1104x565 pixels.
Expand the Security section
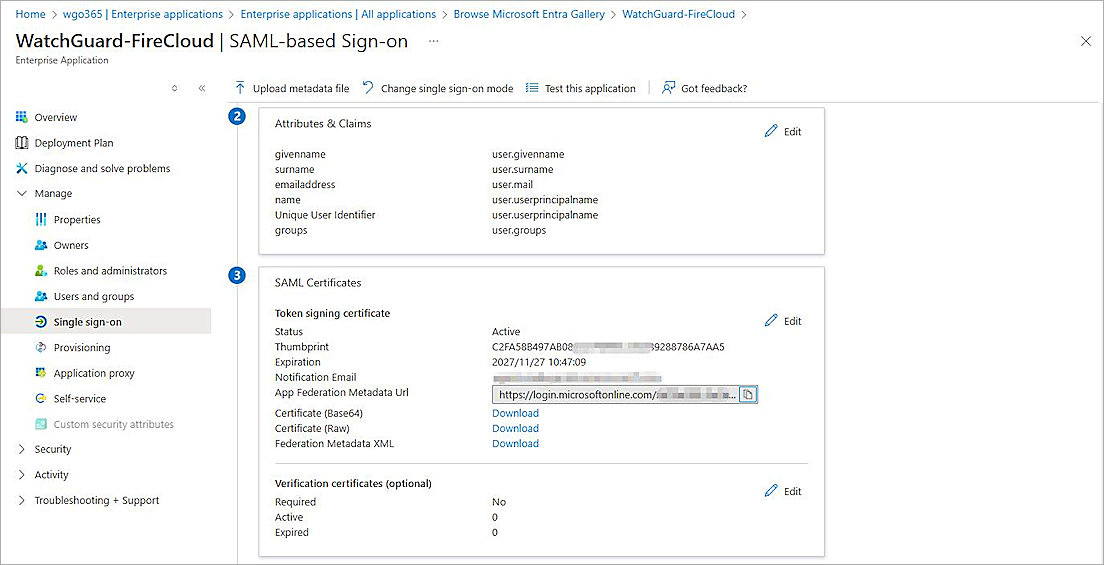coord(21,449)
